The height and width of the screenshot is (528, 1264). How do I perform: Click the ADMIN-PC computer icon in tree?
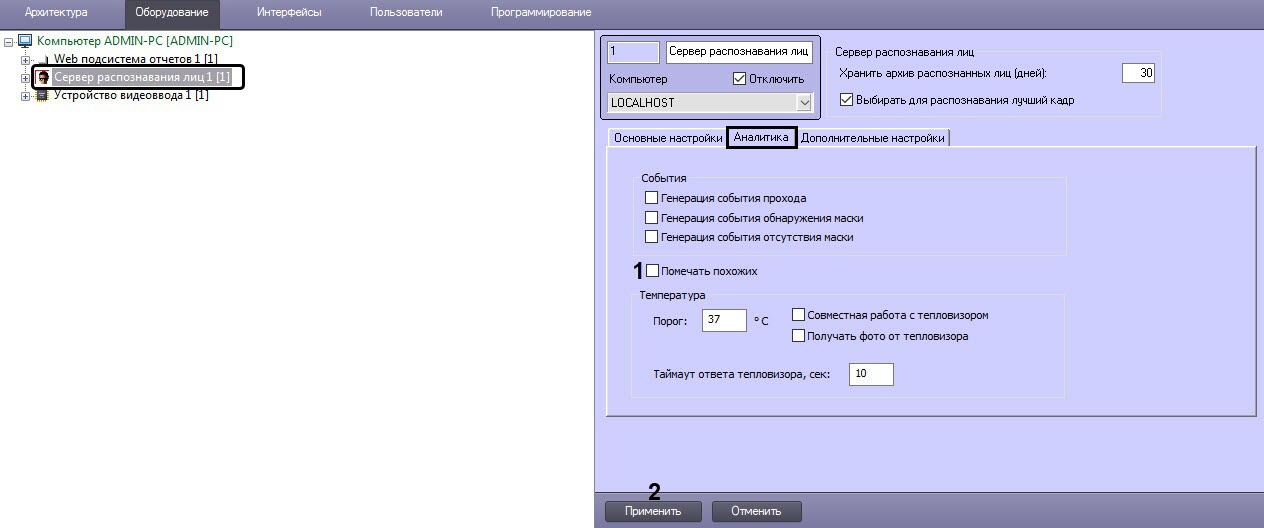coord(25,41)
